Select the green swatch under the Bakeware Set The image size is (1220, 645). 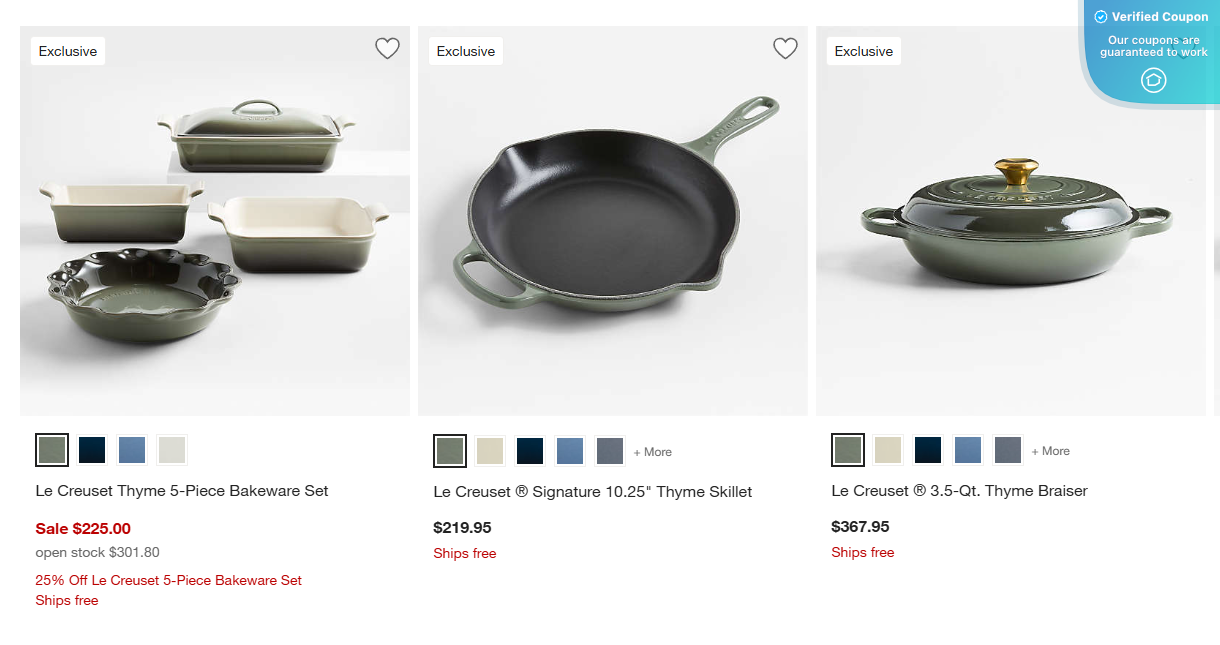[x=51, y=450]
